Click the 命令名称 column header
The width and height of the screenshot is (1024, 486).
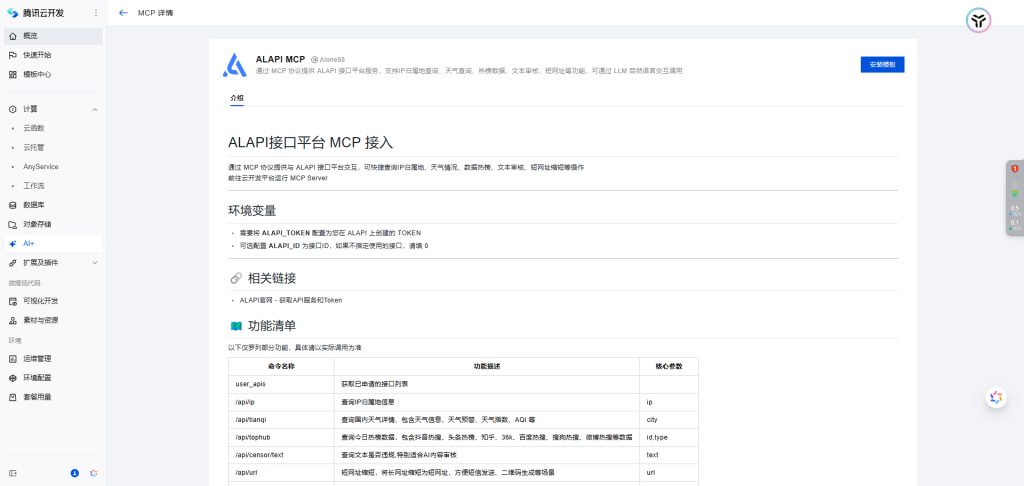[x=281, y=366]
